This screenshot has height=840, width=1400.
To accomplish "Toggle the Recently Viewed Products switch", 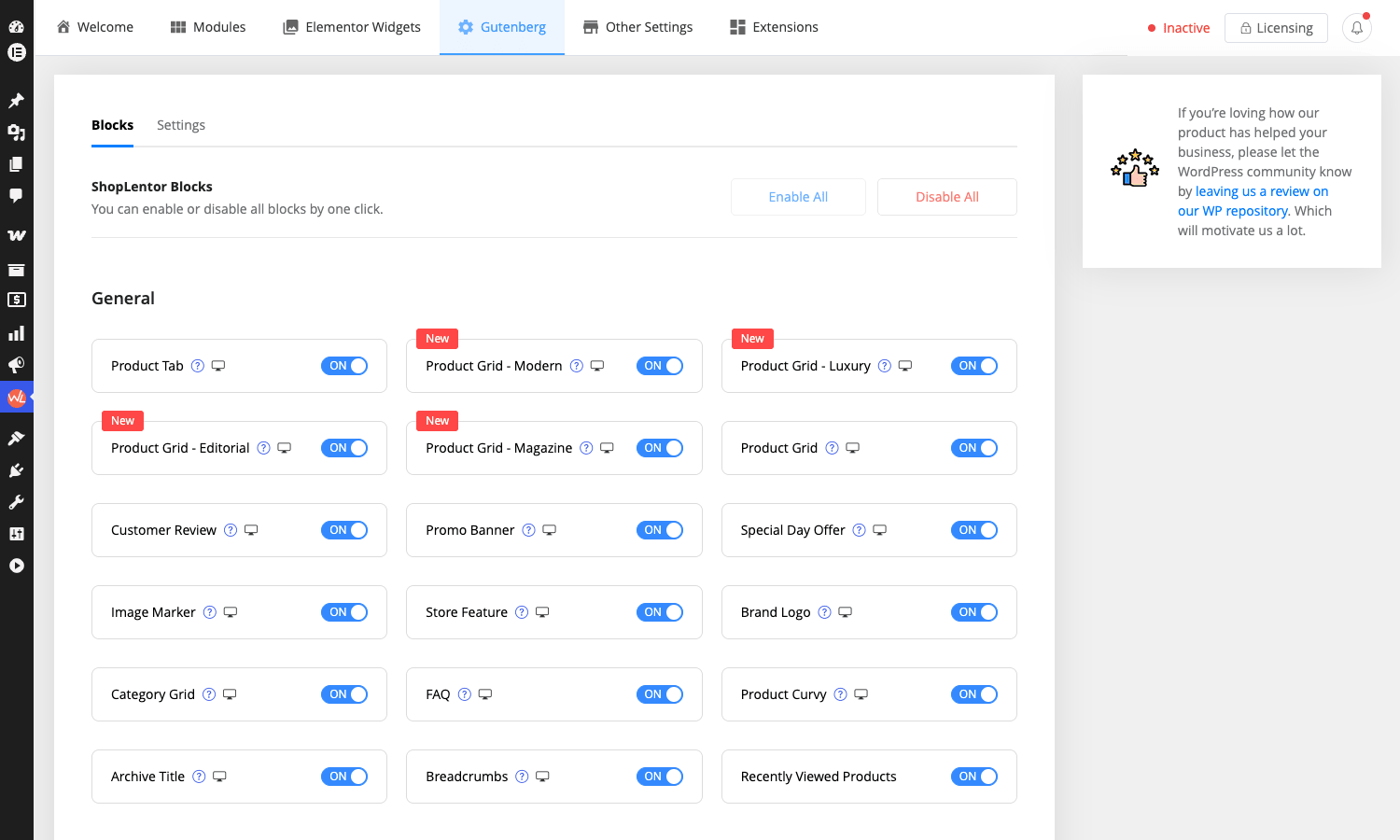I will point(974,777).
